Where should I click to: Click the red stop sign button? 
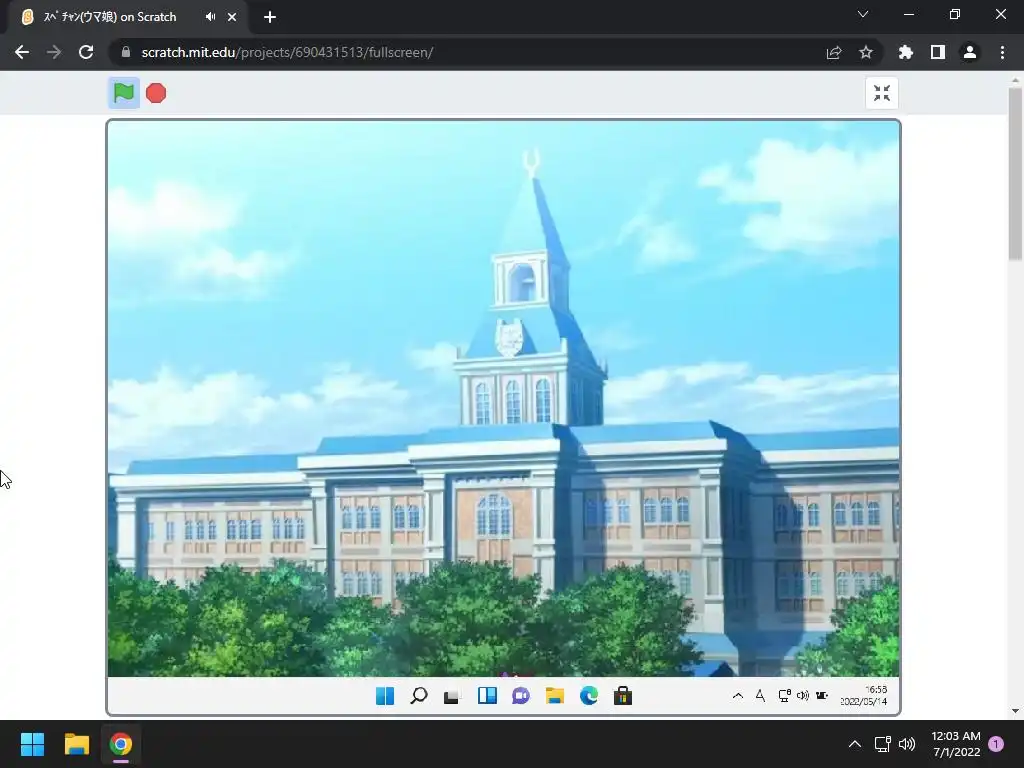point(156,93)
